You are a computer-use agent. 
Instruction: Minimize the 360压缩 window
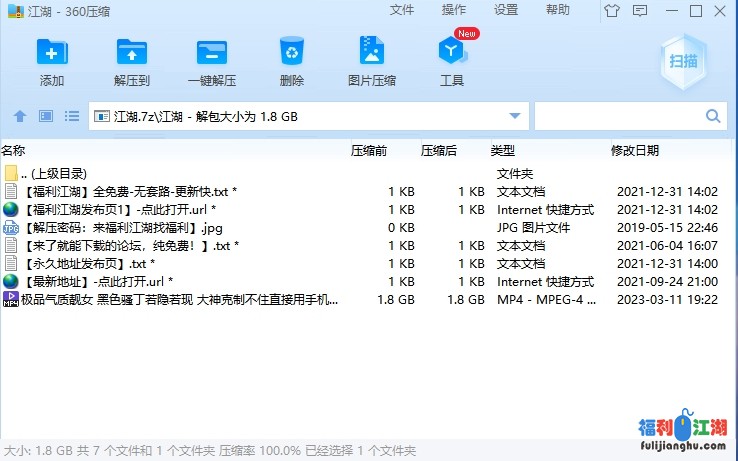tap(672, 10)
